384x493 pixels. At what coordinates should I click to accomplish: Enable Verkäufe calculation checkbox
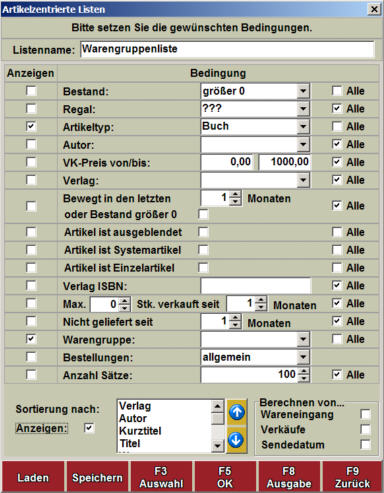pyautogui.click(x=366, y=429)
